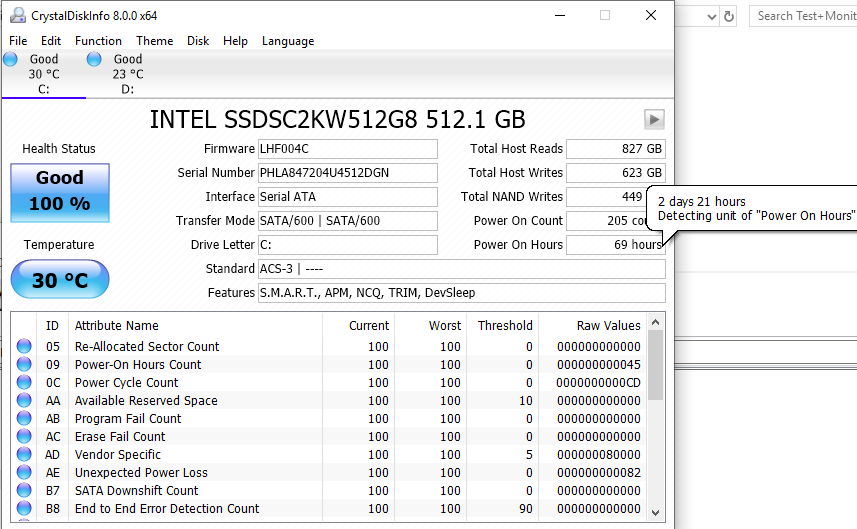
Task: Click the refresh button in background window
Action: pyautogui.click(x=729, y=16)
